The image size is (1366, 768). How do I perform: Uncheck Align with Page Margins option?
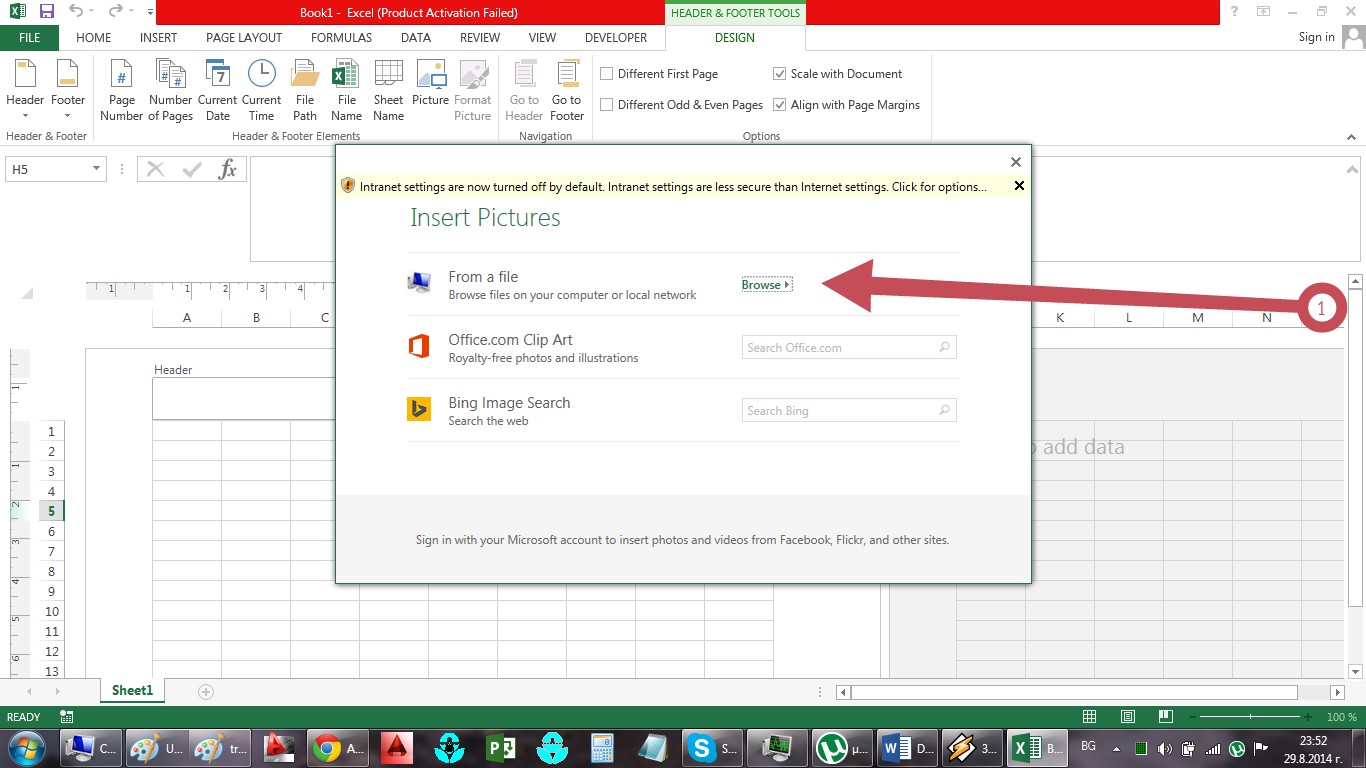coord(779,105)
